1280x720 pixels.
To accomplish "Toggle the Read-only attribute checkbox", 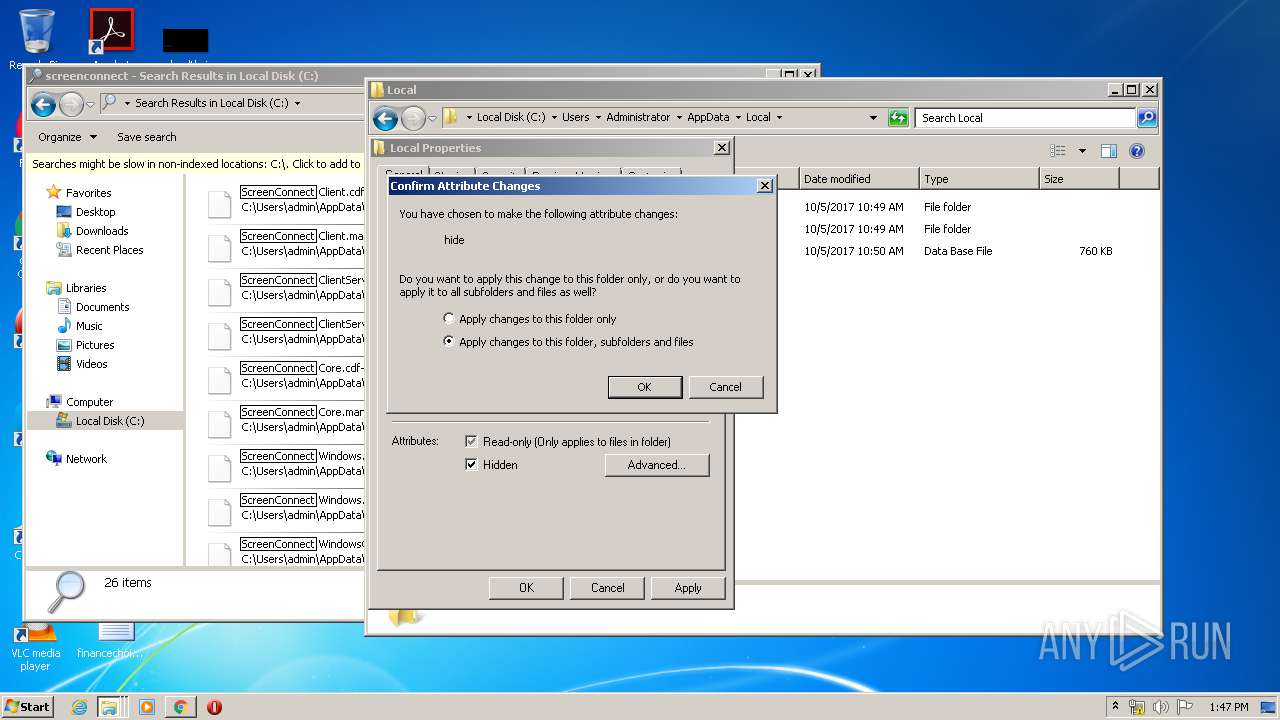I will tap(471, 442).
